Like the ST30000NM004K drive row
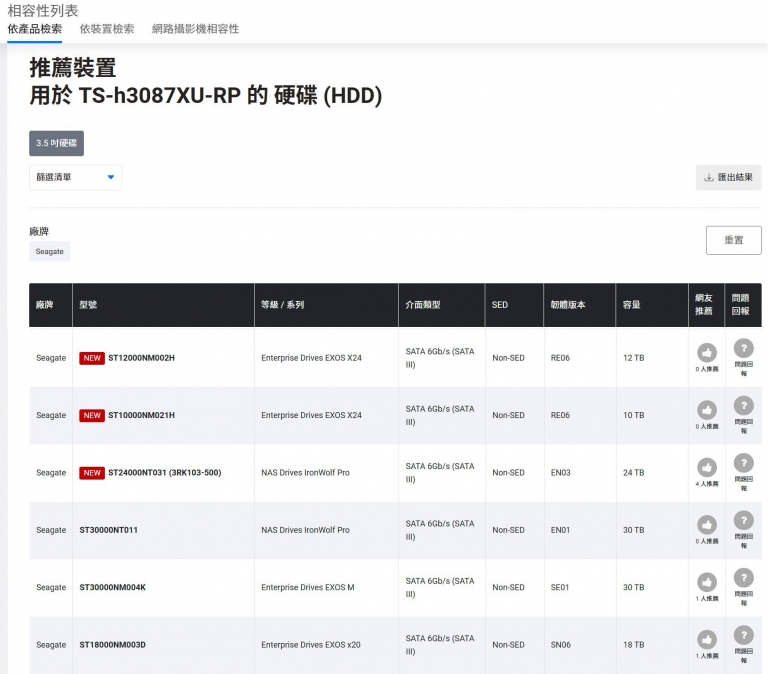768x674 pixels. [706, 582]
